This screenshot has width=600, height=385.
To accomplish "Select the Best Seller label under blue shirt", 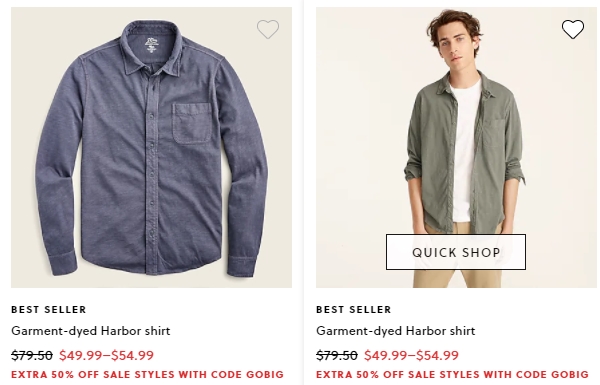I will (49, 309).
